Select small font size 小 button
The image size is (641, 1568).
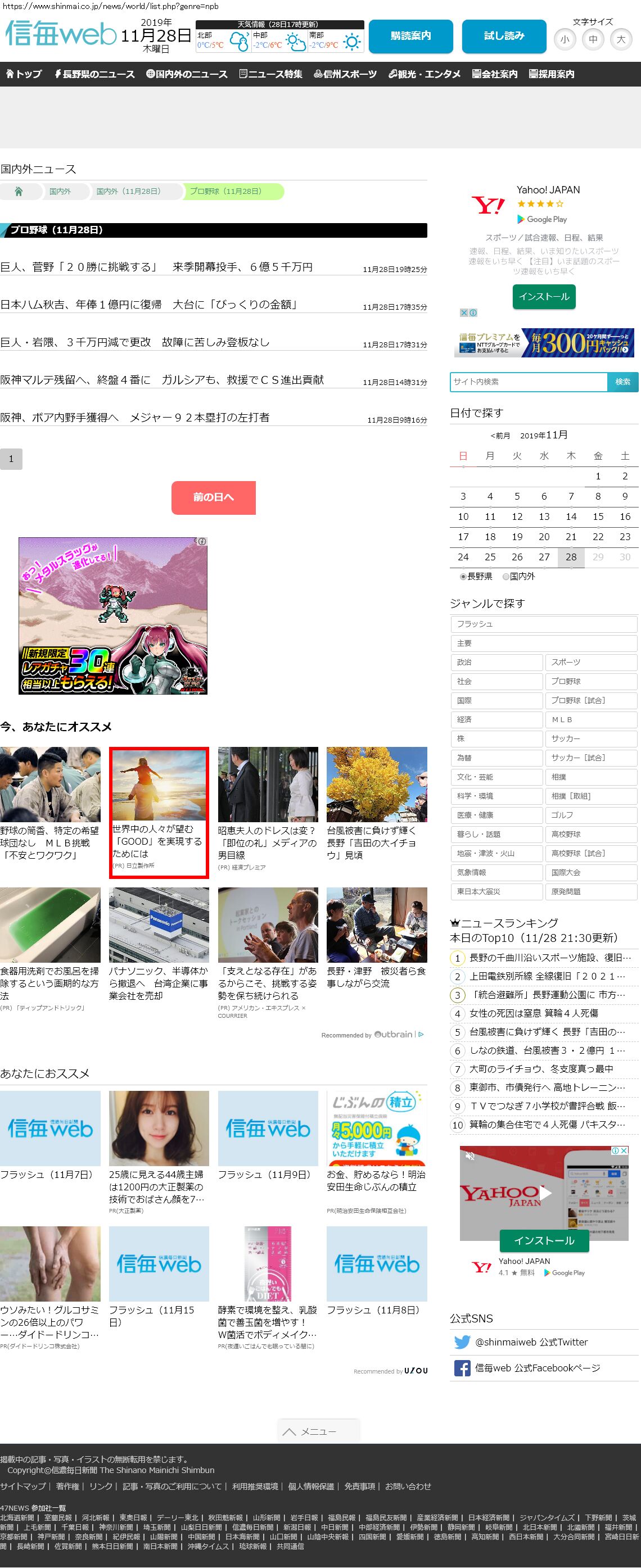tap(565, 39)
